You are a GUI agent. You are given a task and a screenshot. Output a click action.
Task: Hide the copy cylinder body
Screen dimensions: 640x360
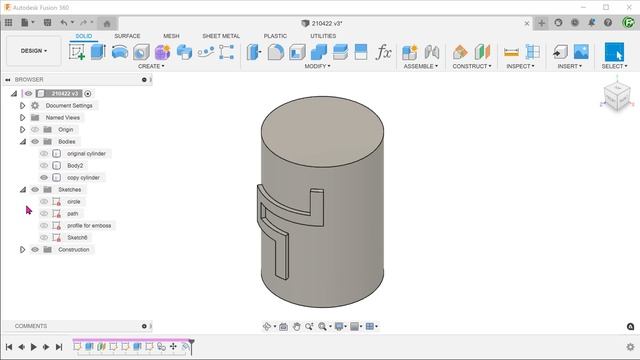[44, 178]
